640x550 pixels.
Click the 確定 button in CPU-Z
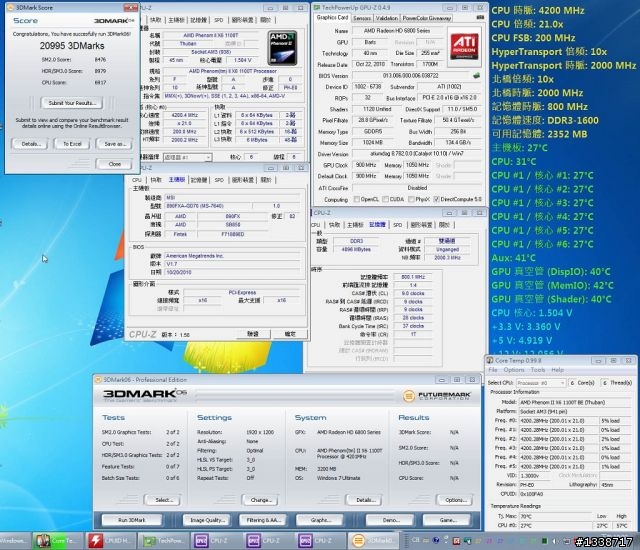290,333
